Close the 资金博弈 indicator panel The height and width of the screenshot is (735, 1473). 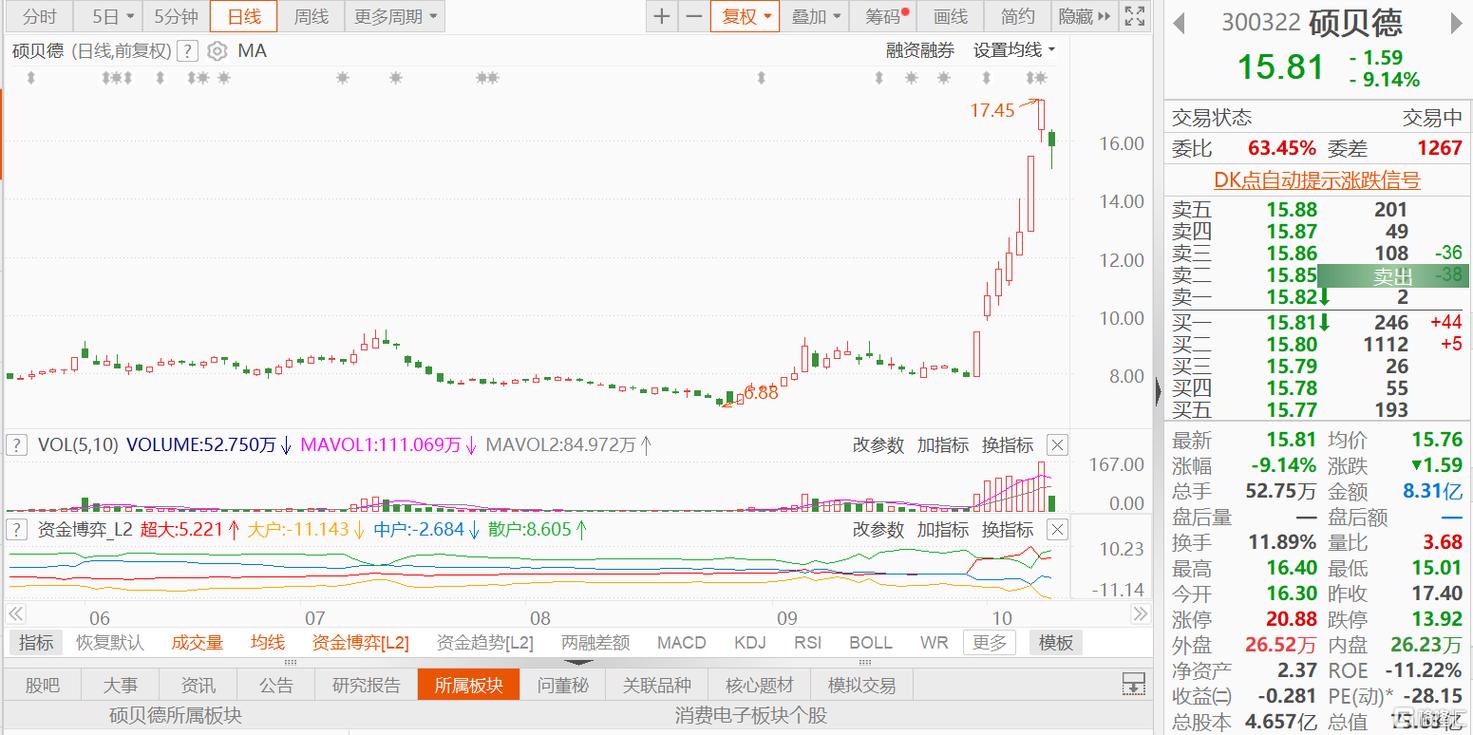[x=1057, y=529]
